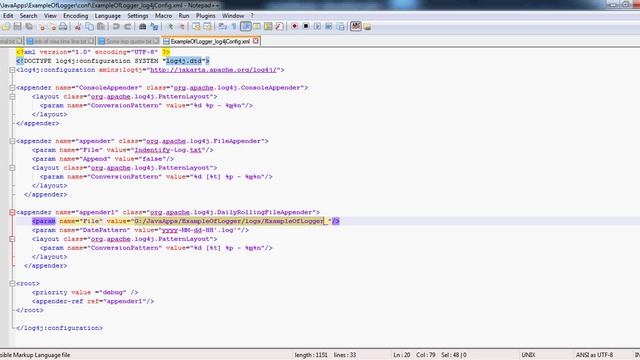Click the Zoom In toolbar icon
Screen dimensions: 640x360
(171, 27)
